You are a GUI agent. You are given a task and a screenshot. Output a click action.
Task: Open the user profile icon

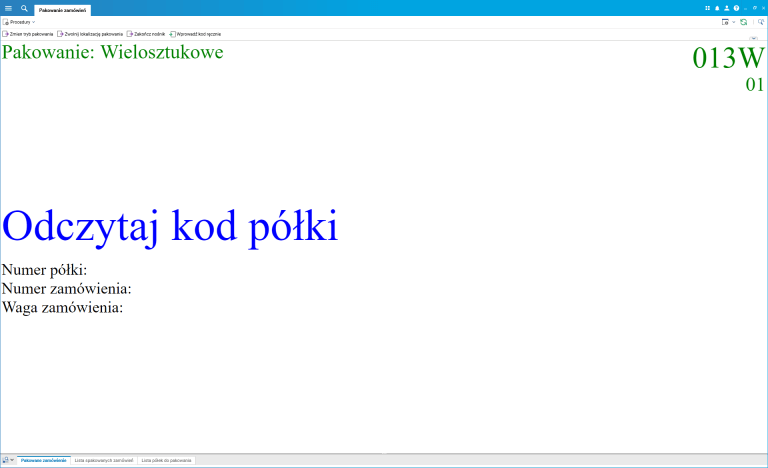point(727,8)
